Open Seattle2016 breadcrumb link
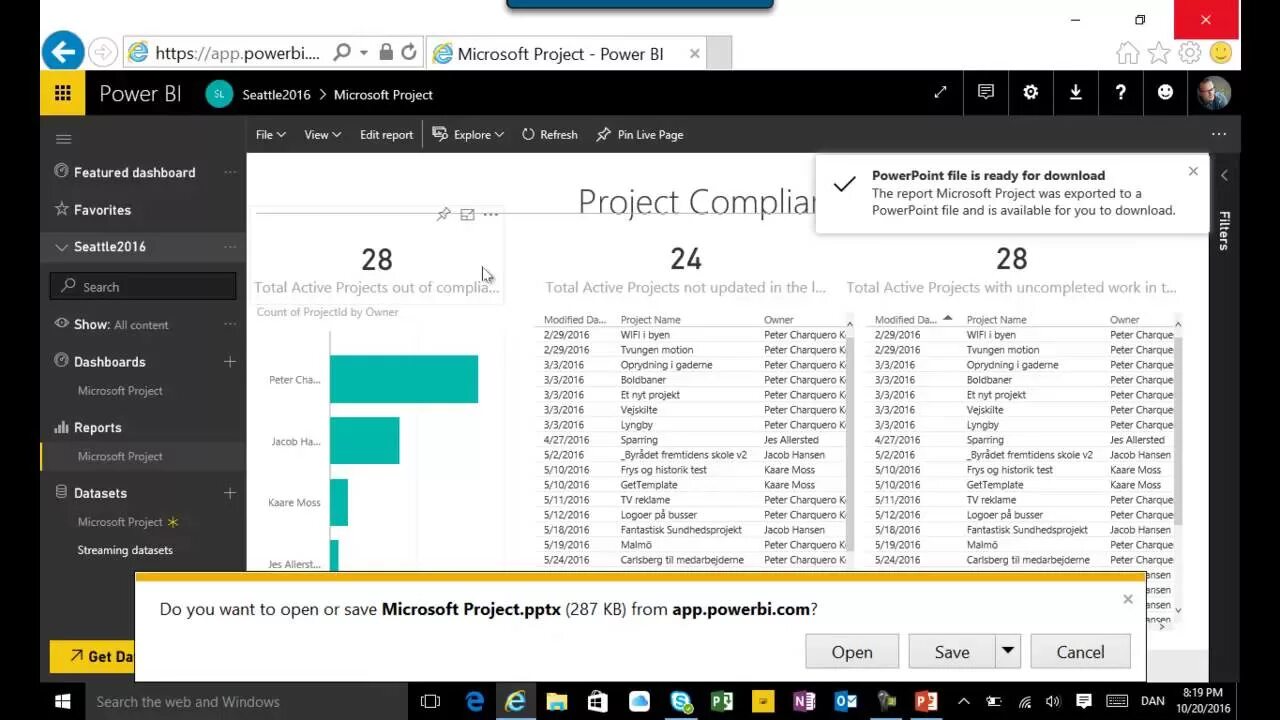This screenshot has width=1280, height=720. 276,94
